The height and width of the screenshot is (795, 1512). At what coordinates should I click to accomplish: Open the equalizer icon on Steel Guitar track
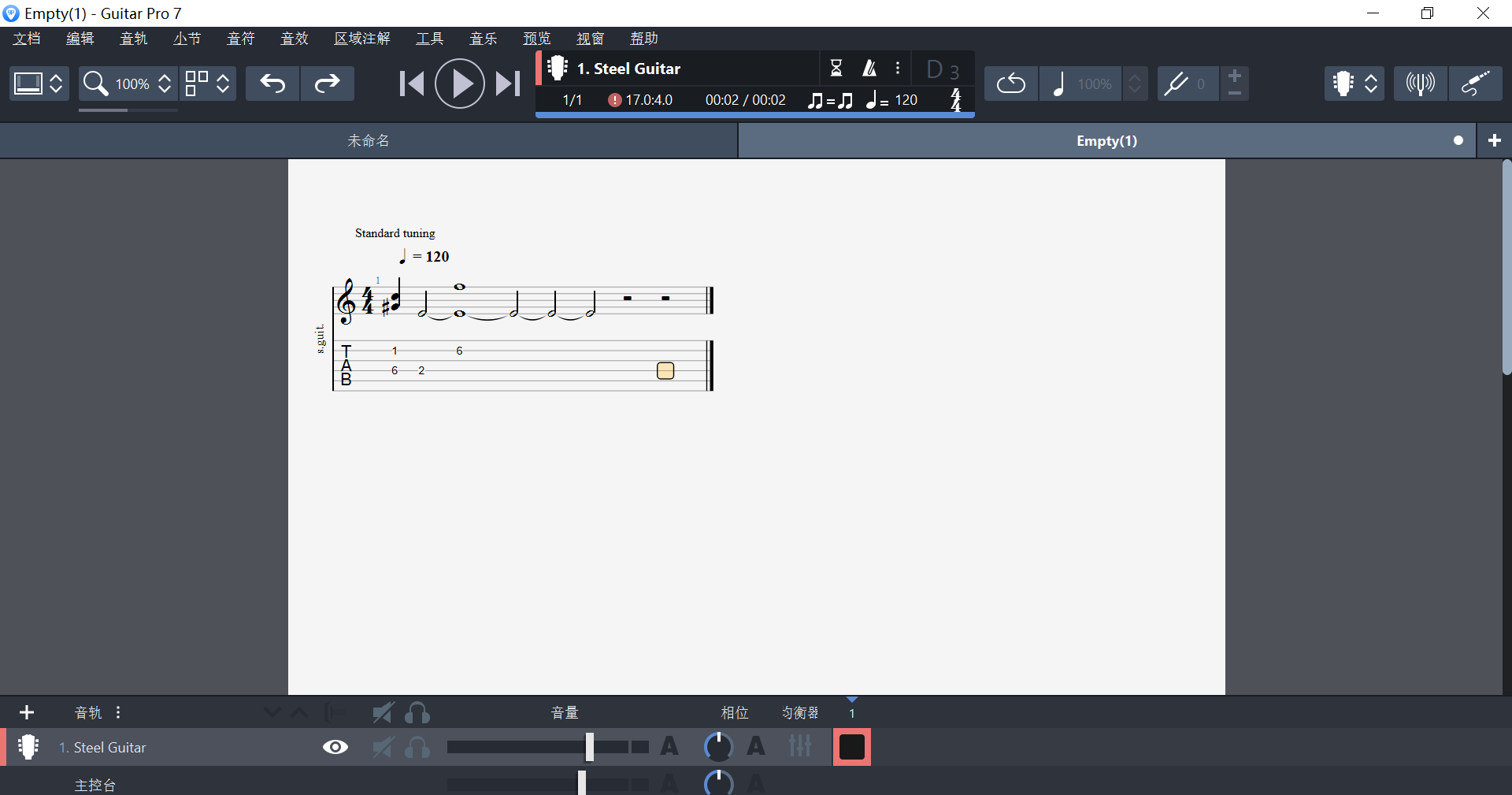(800, 747)
